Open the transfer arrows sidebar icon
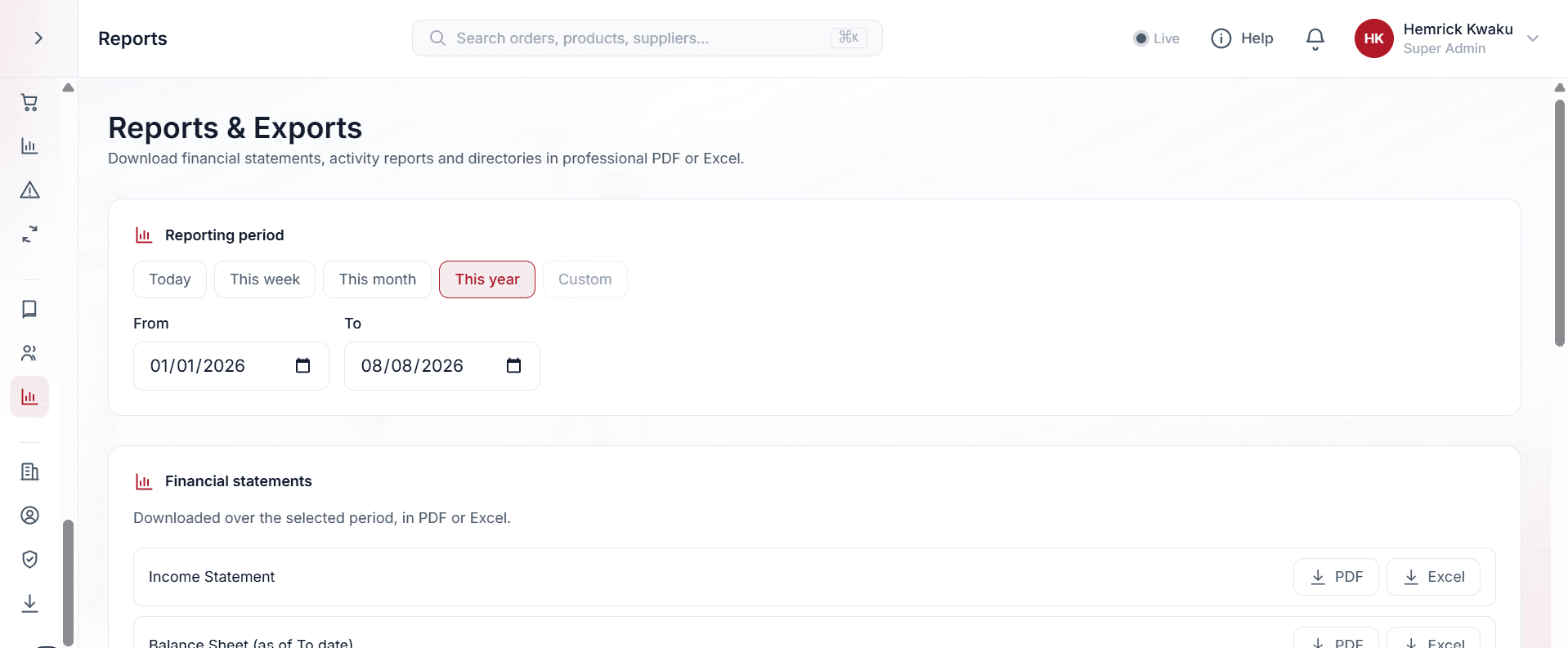The image size is (1568, 648). coord(29,235)
